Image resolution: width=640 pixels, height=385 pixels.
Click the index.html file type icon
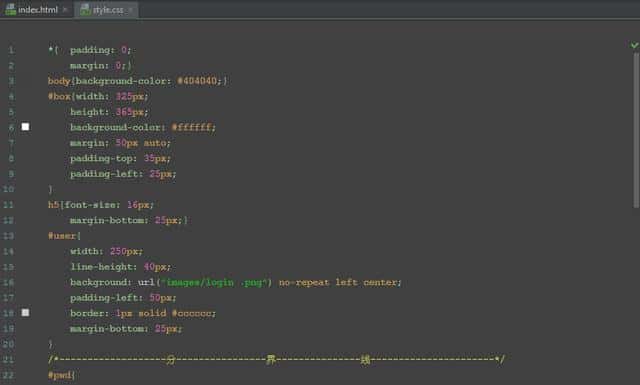click(x=11, y=9)
